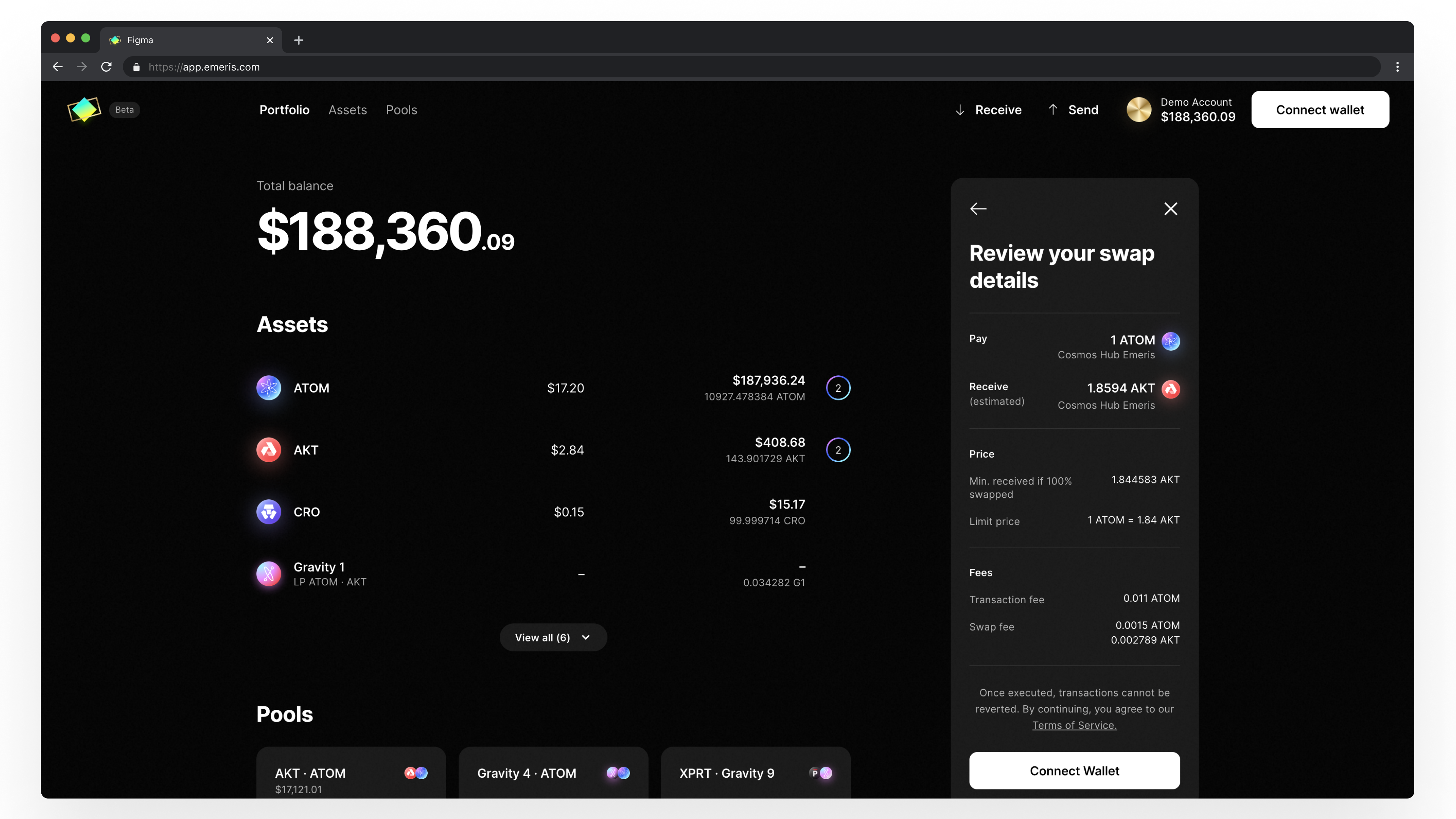The image size is (1456, 819).
Task: Click the CRO asset icon
Action: point(268,511)
